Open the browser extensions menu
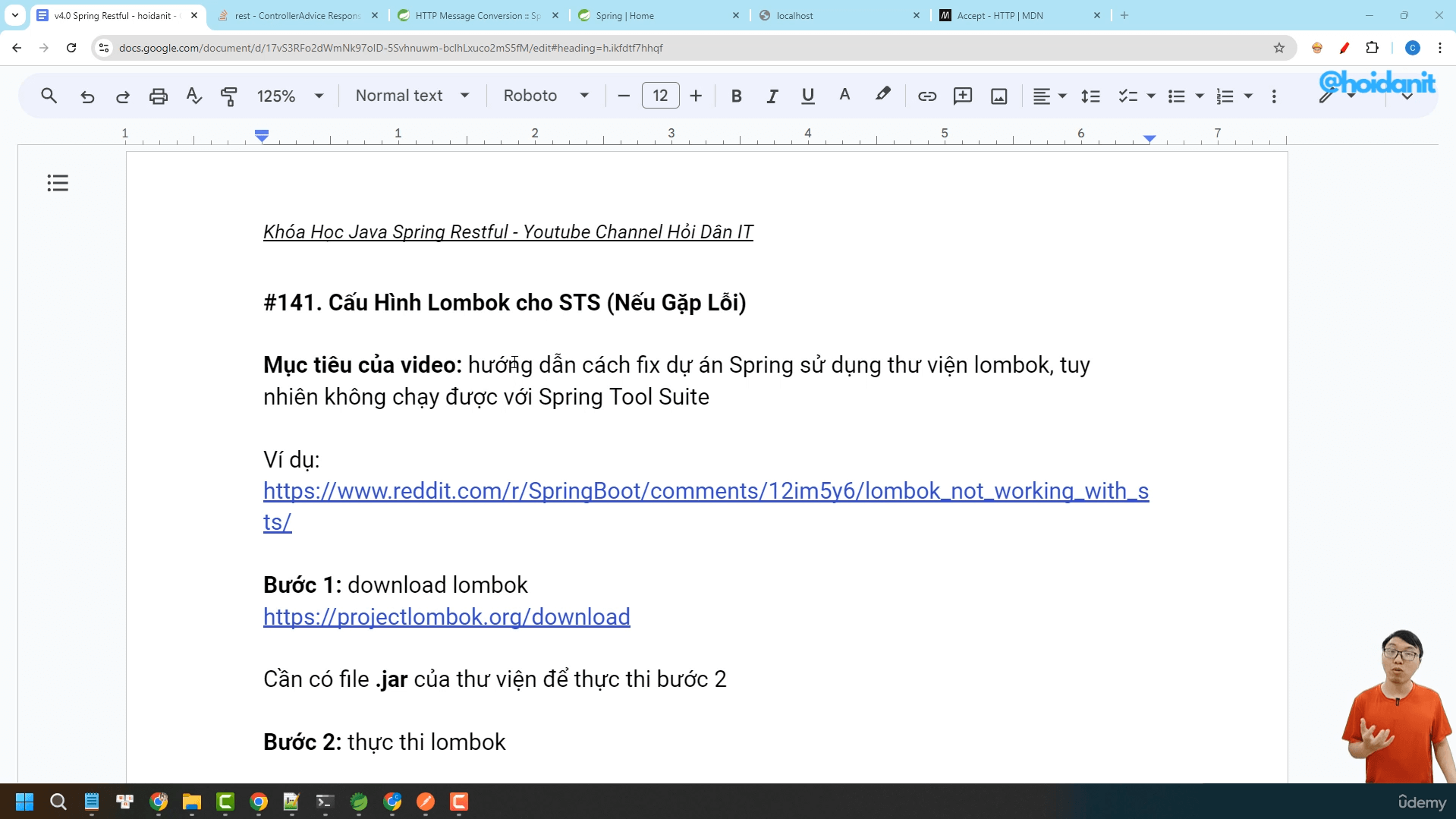Viewport: 1456px width, 819px height. (x=1372, y=48)
